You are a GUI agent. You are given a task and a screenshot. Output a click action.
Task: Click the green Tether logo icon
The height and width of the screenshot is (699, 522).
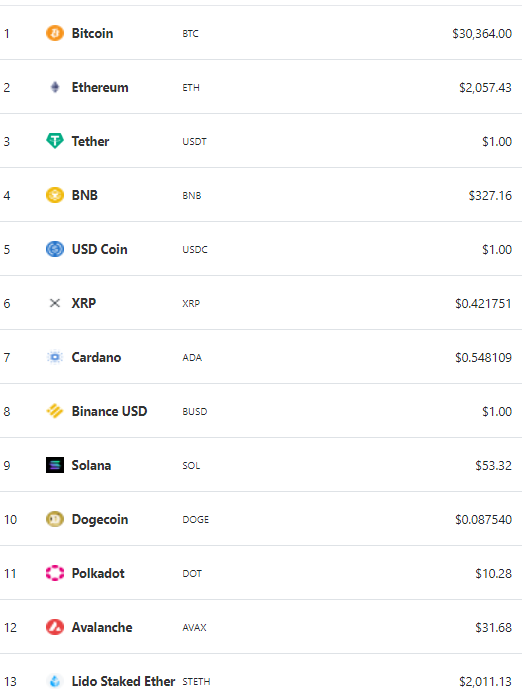click(55, 141)
